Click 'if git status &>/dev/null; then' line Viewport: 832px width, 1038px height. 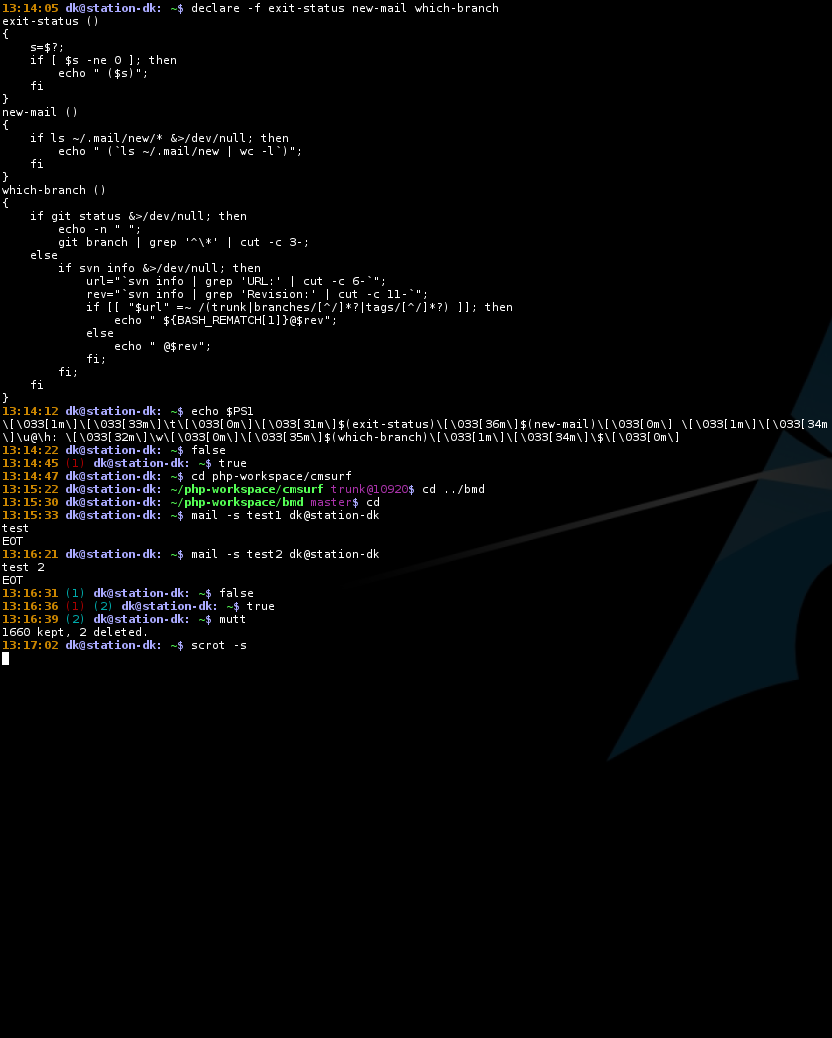138,216
